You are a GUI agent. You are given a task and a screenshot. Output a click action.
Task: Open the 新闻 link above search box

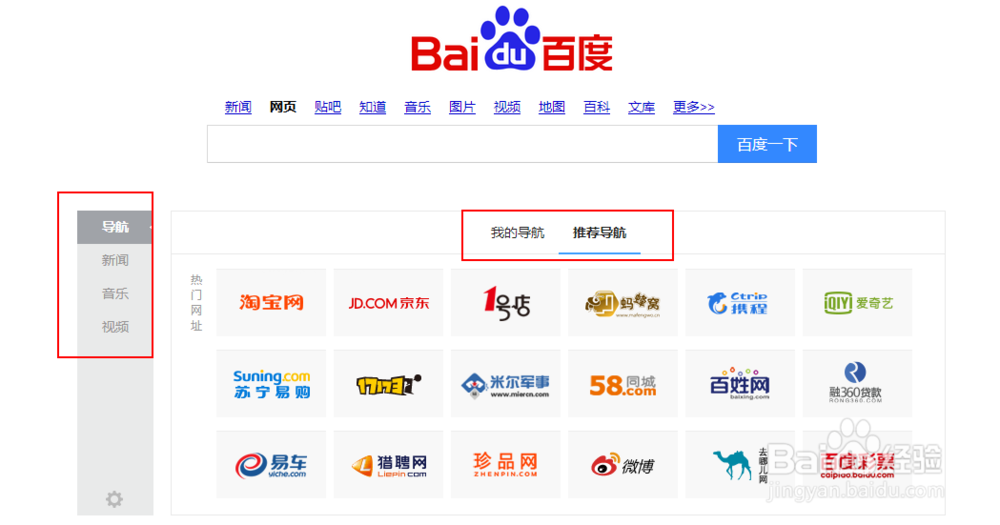238,107
